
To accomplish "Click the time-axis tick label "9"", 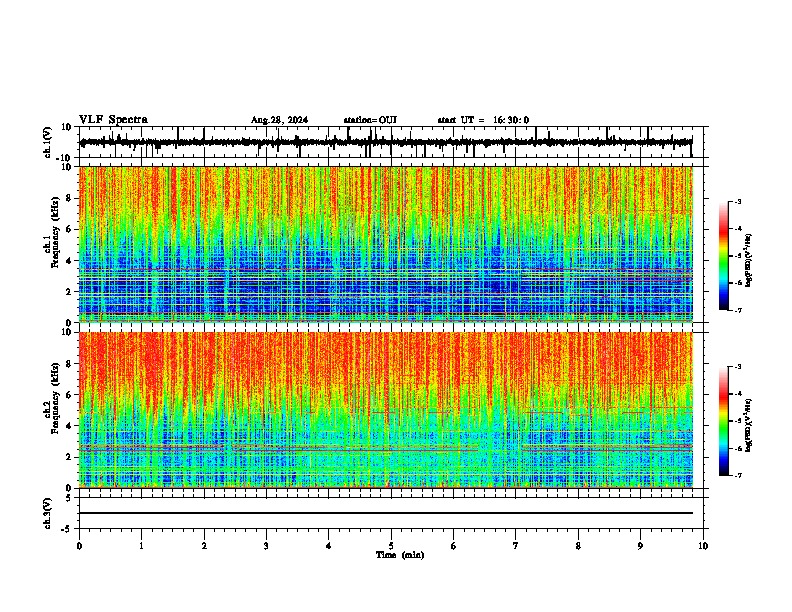I will click(640, 546).
